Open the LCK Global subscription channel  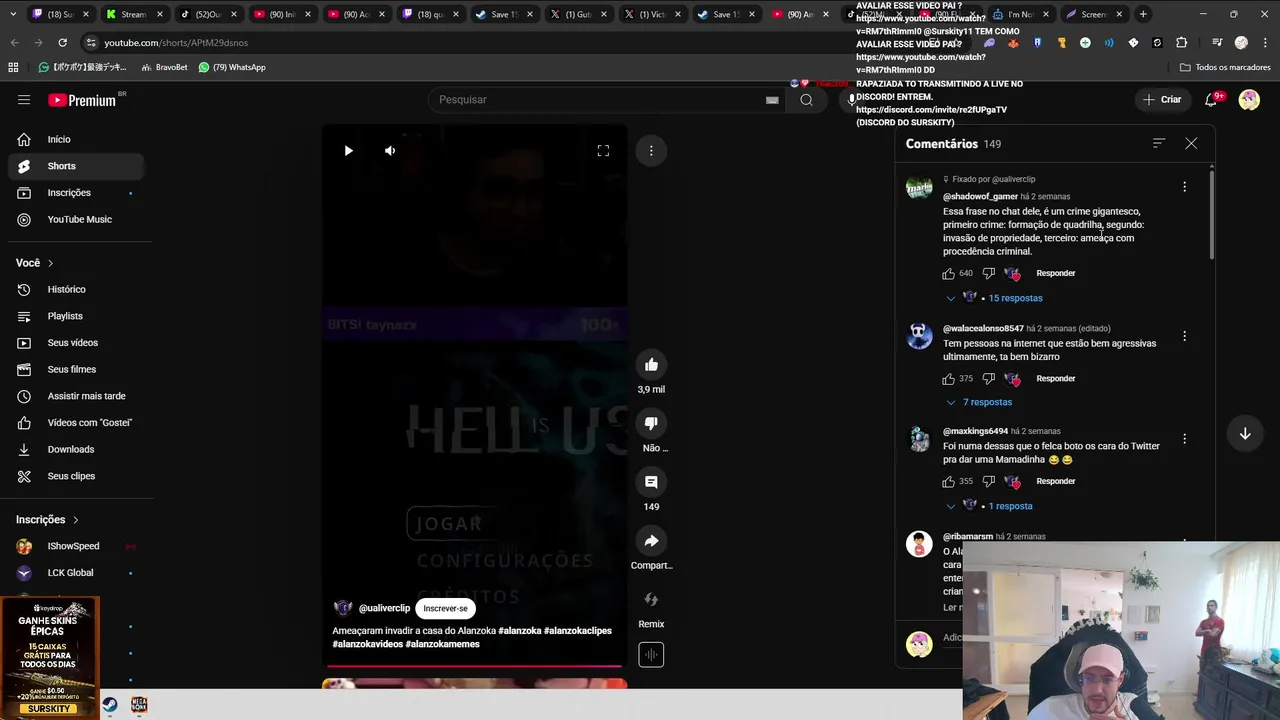coord(76,573)
